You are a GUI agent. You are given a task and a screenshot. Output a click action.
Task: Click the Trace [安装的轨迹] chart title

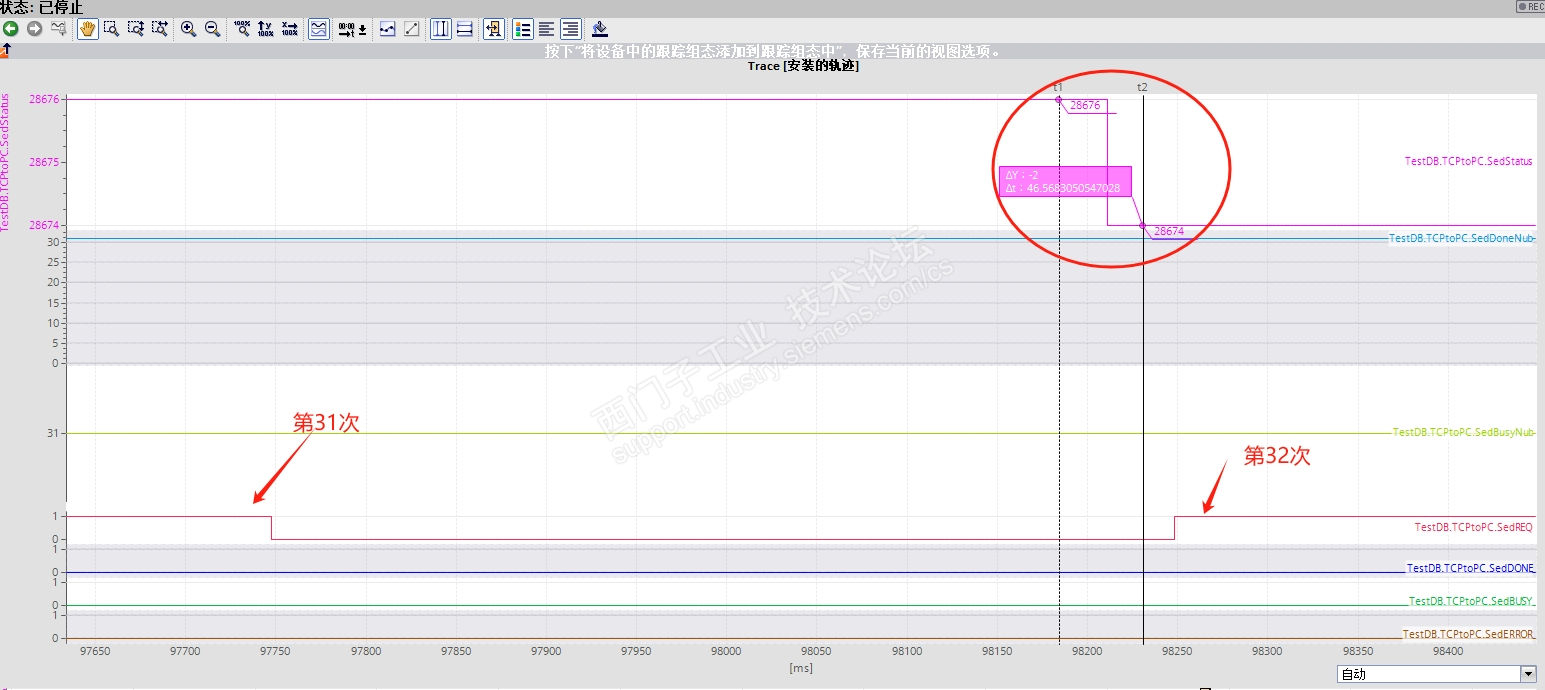point(803,66)
